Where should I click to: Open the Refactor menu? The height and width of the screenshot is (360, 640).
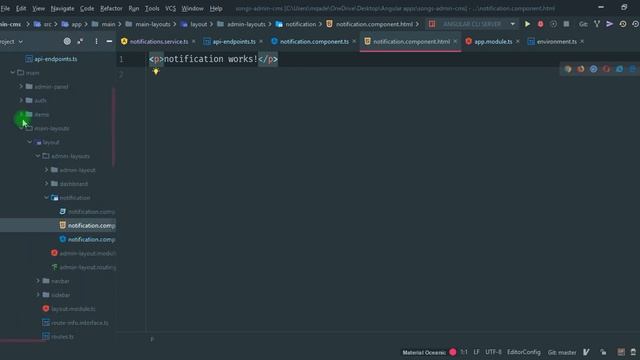click(x=111, y=8)
